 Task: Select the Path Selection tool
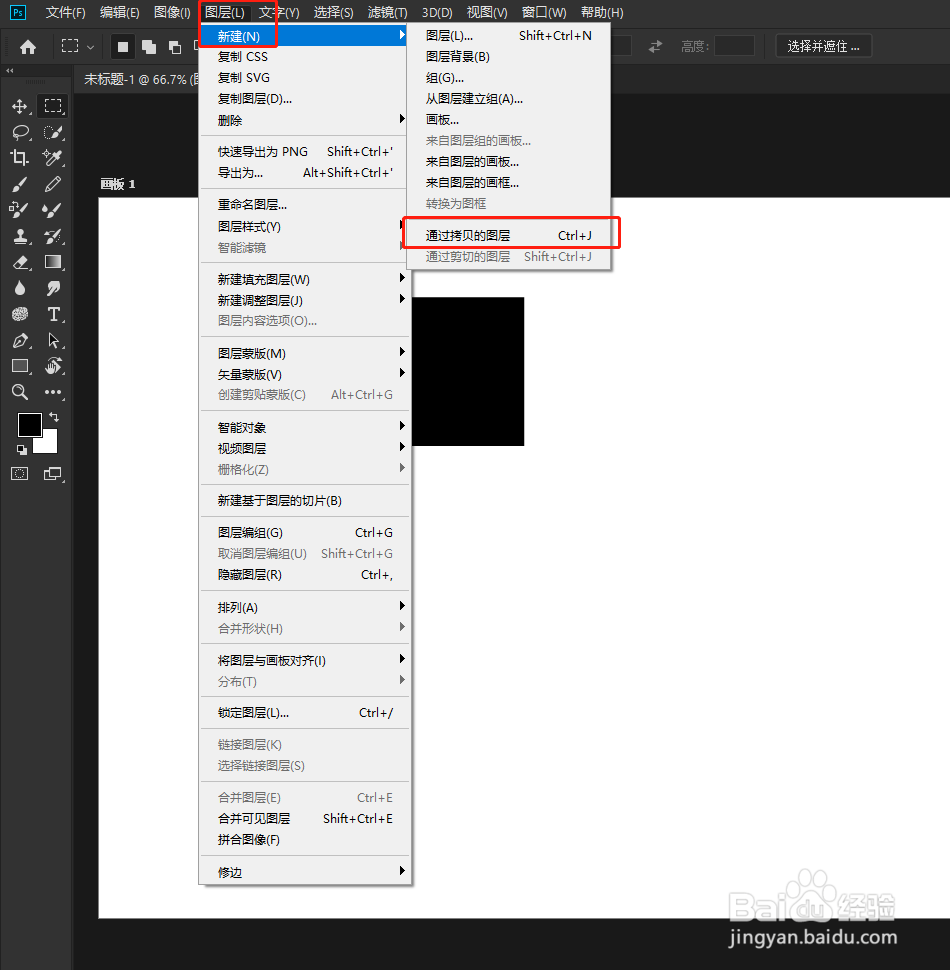tap(53, 340)
